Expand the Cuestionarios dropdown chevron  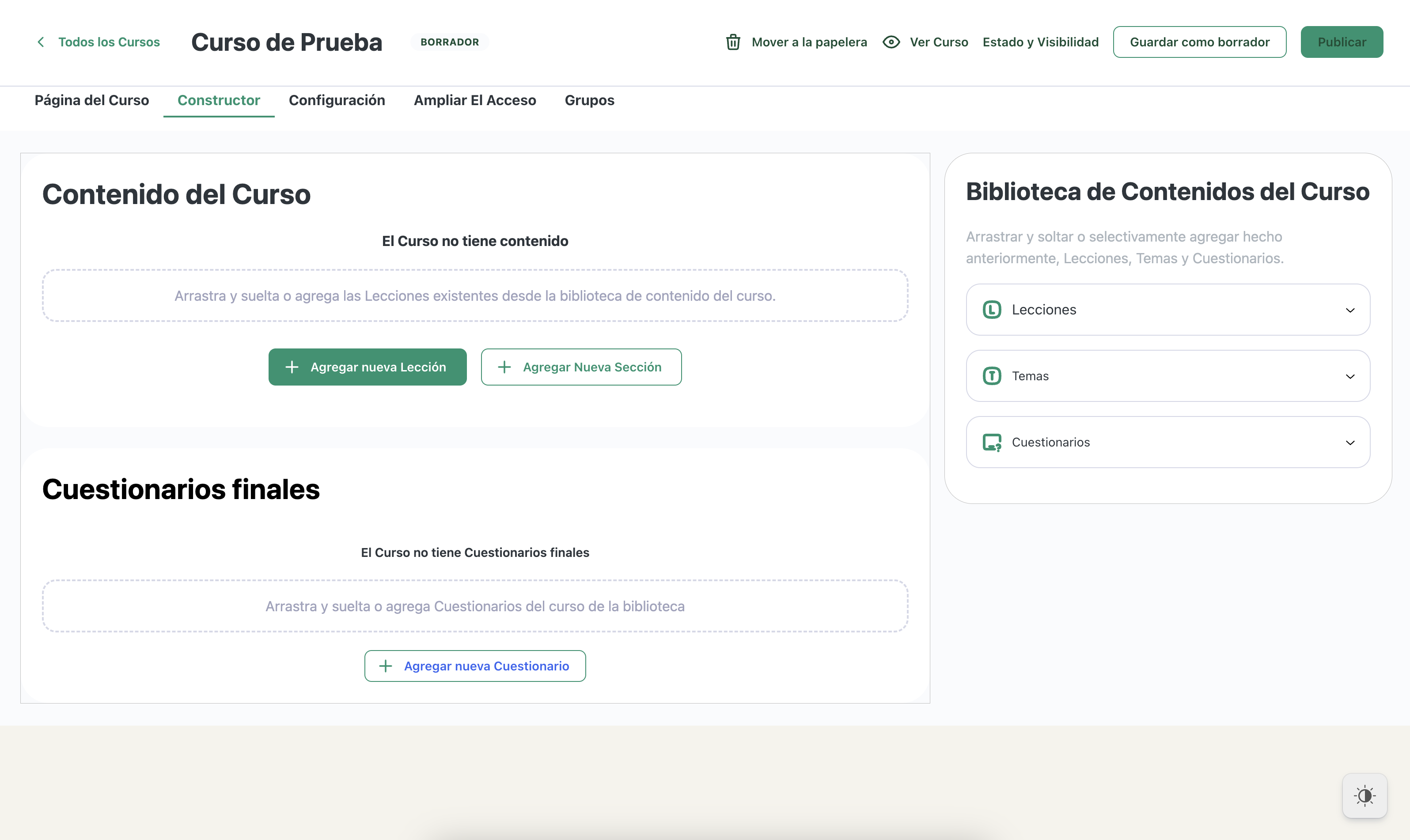pos(1350,443)
